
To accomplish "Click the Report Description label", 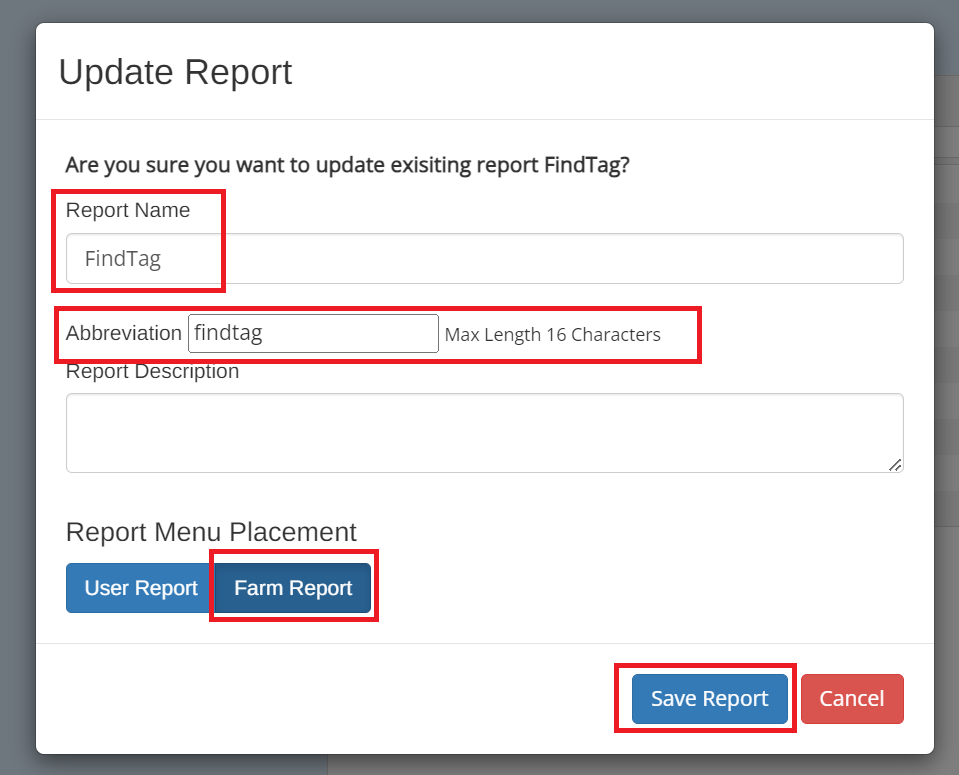I will [152, 371].
